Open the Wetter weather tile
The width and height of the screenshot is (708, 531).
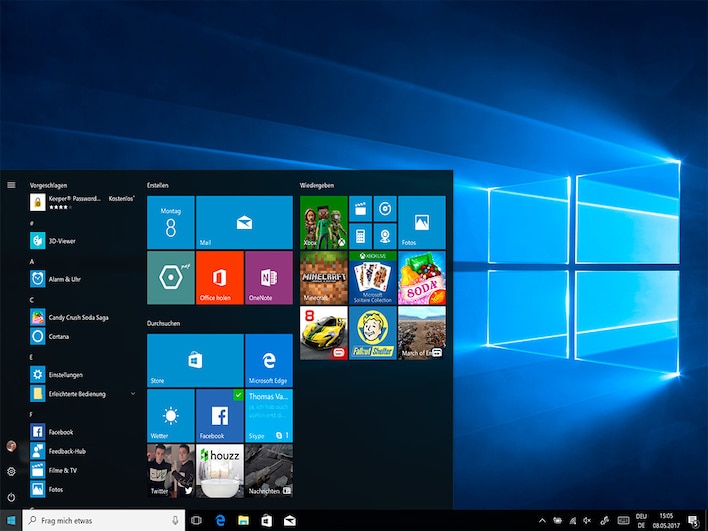pos(171,415)
